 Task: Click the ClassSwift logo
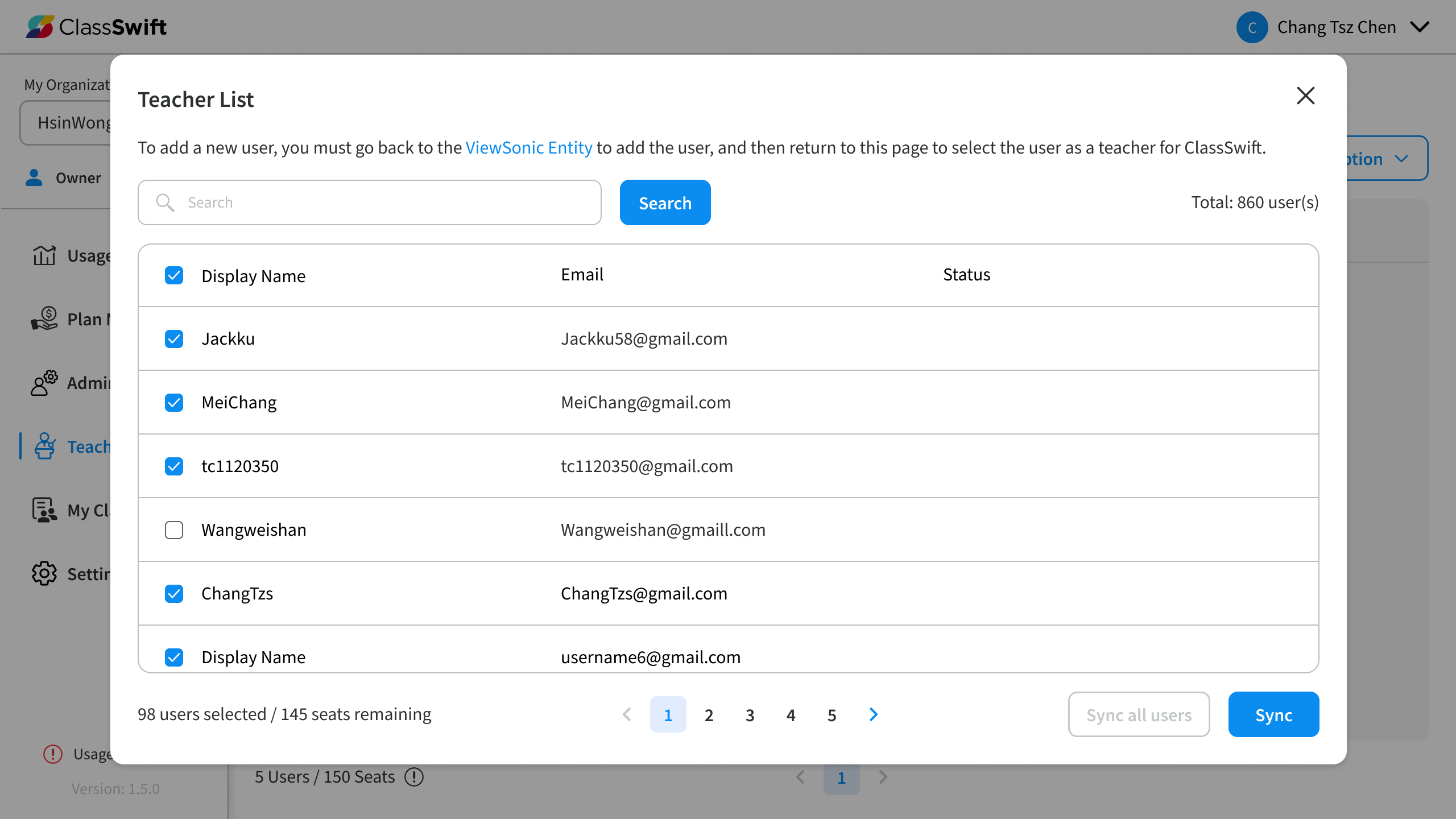[x=96, y=27]
